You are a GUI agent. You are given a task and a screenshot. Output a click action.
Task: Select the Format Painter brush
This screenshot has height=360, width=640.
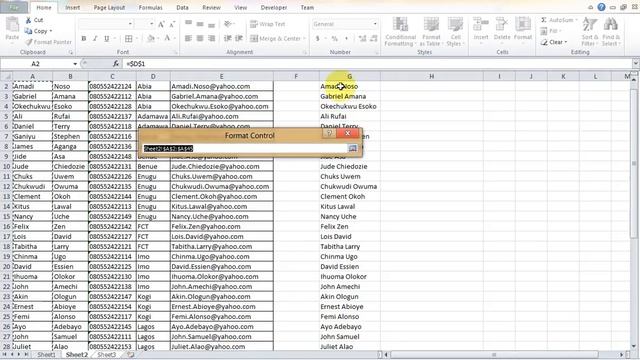coord(29,42)
